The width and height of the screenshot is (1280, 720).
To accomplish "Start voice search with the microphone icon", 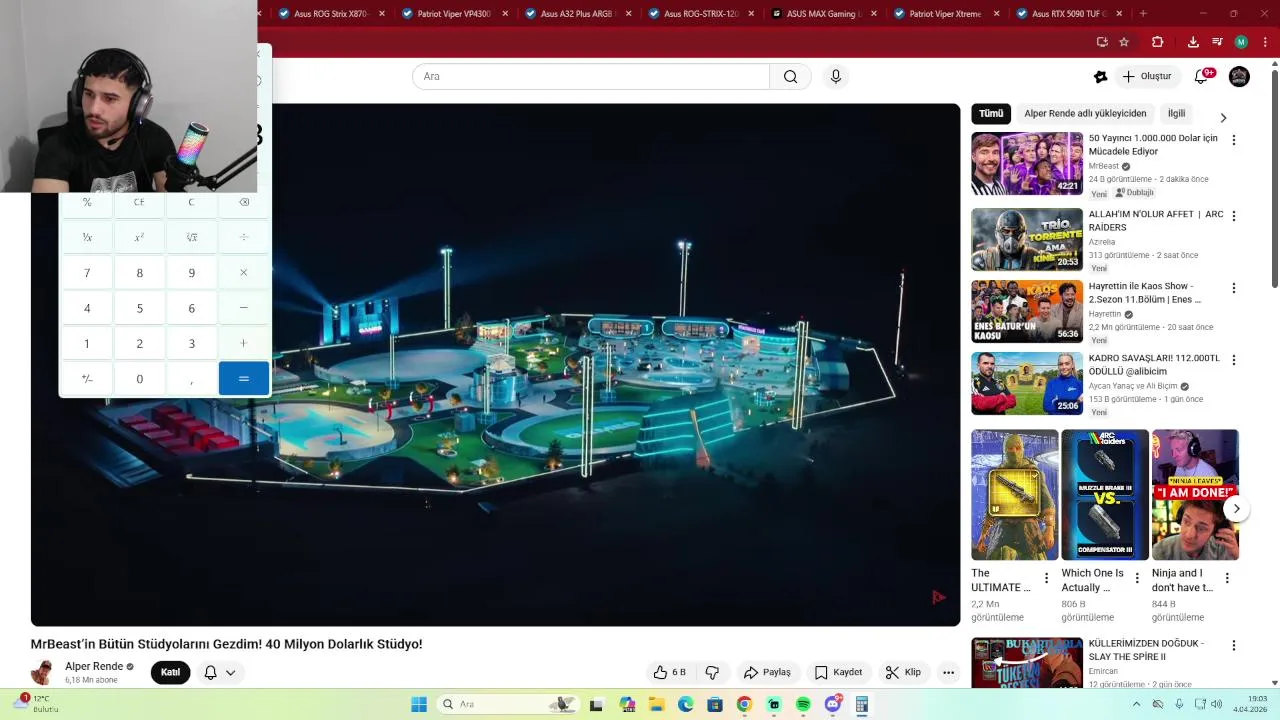I will (836, 76).
